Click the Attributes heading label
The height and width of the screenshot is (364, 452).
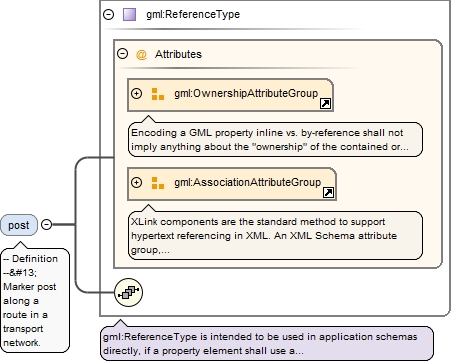178,54
